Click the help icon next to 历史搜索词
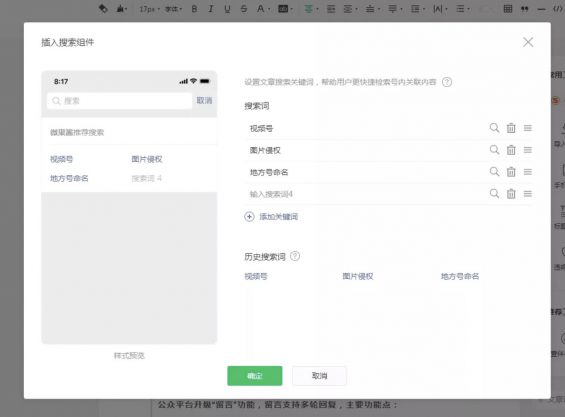This screenshot has width=565, height=417. pyautogui.click(x=295, y=256)
